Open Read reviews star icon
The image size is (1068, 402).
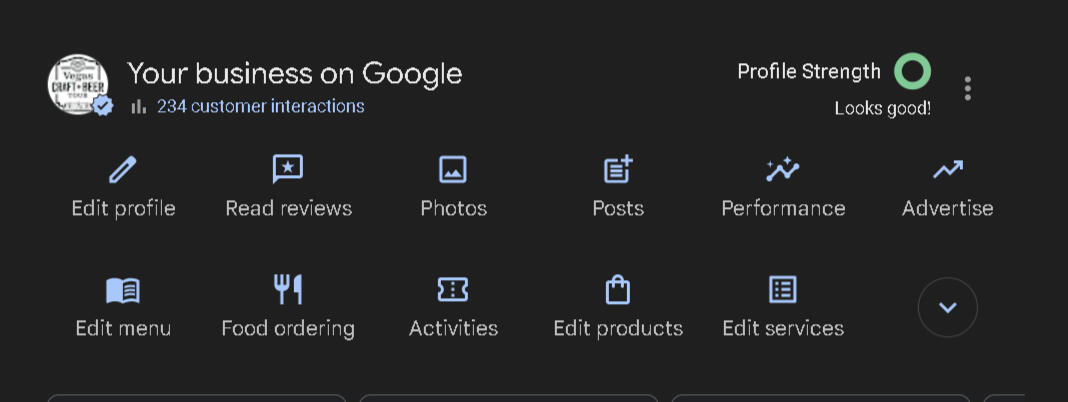coord(288,171)
